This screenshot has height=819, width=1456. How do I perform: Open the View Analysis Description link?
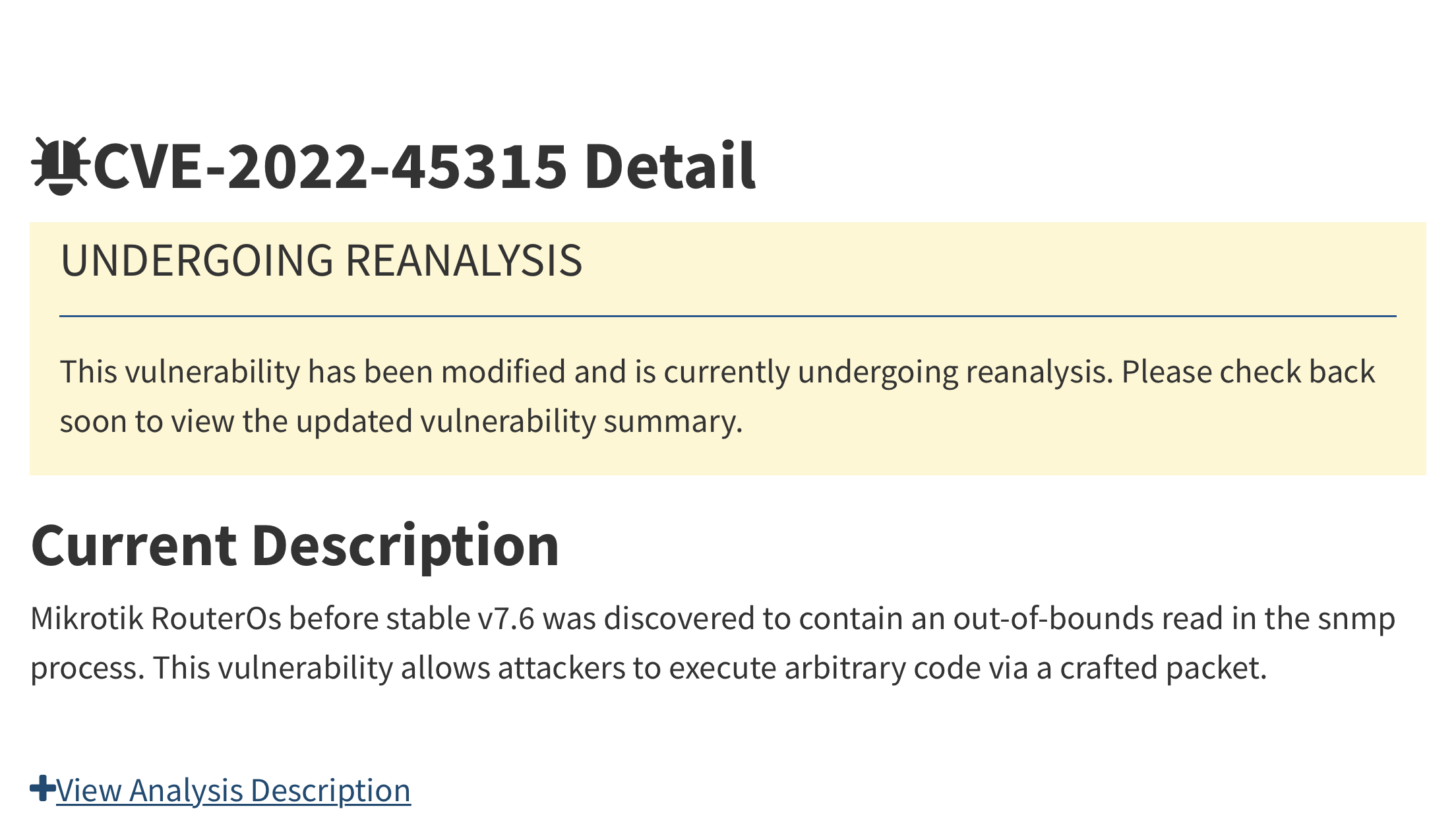[233, 790]
